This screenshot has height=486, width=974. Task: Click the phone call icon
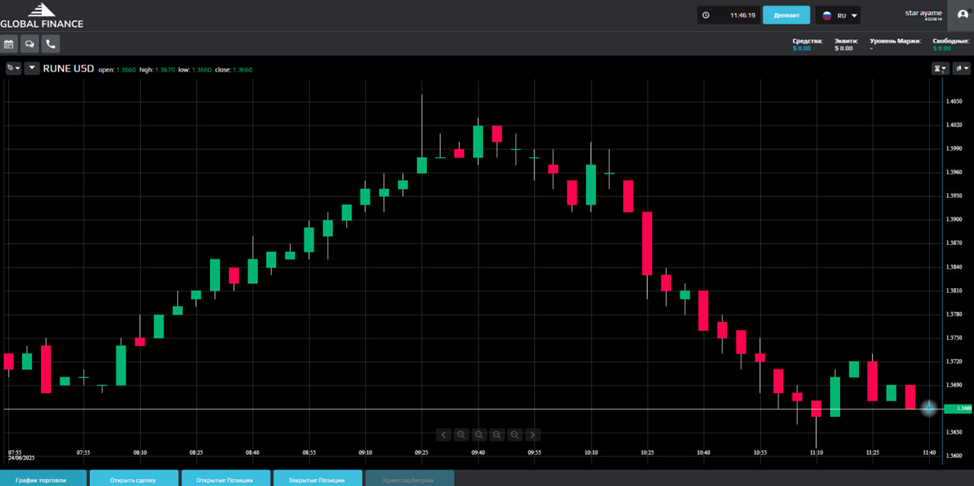51,44
